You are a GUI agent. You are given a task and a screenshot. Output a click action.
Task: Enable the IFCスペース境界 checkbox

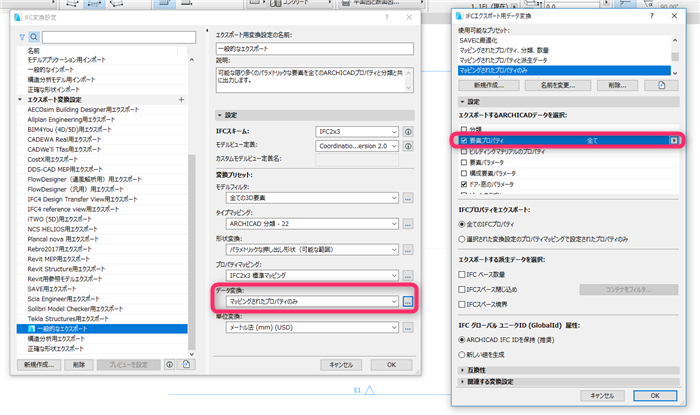(462, 304)
